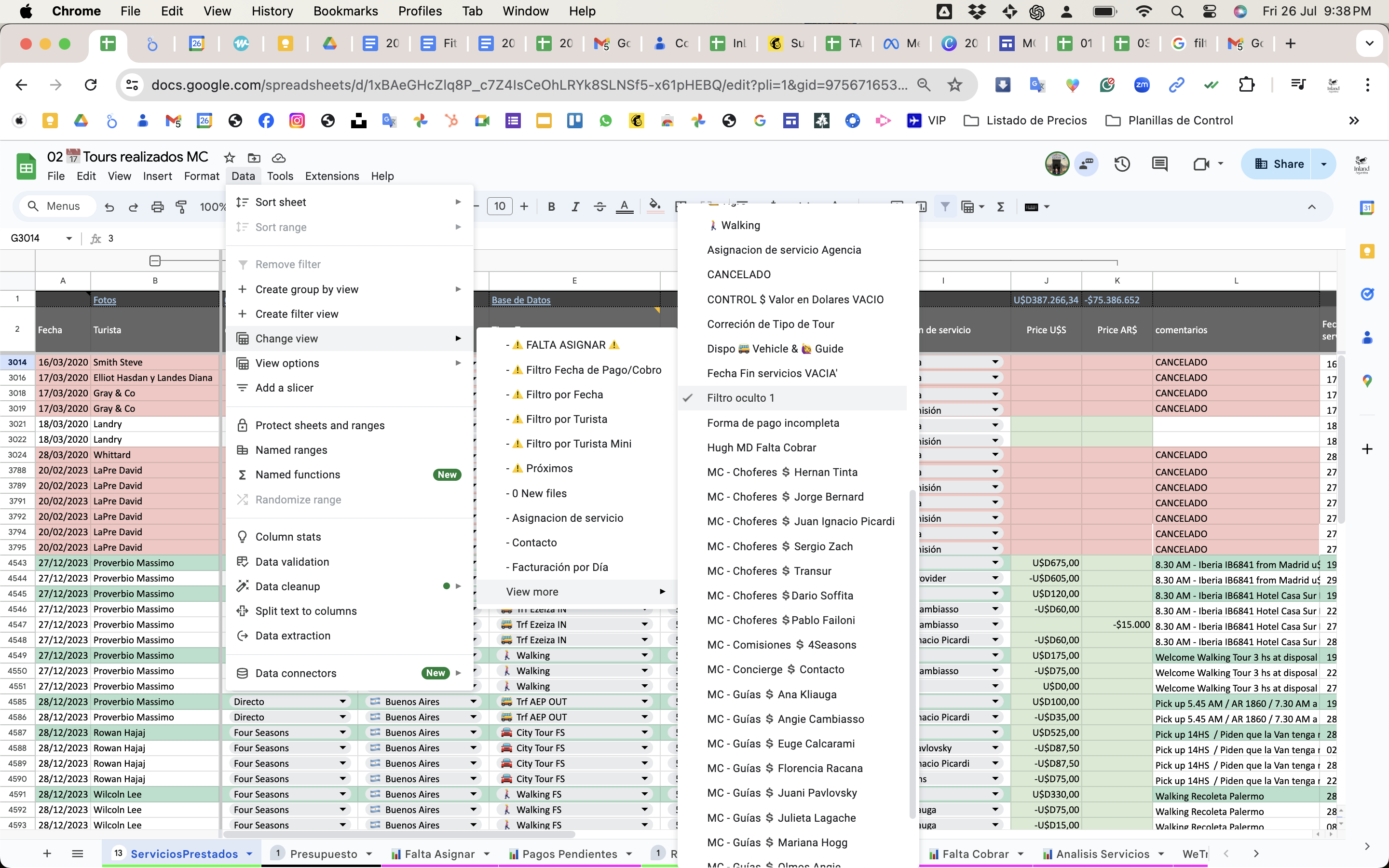The image size is (1389, 868).
Task: Open version history clock icon
Action: 1122,164
